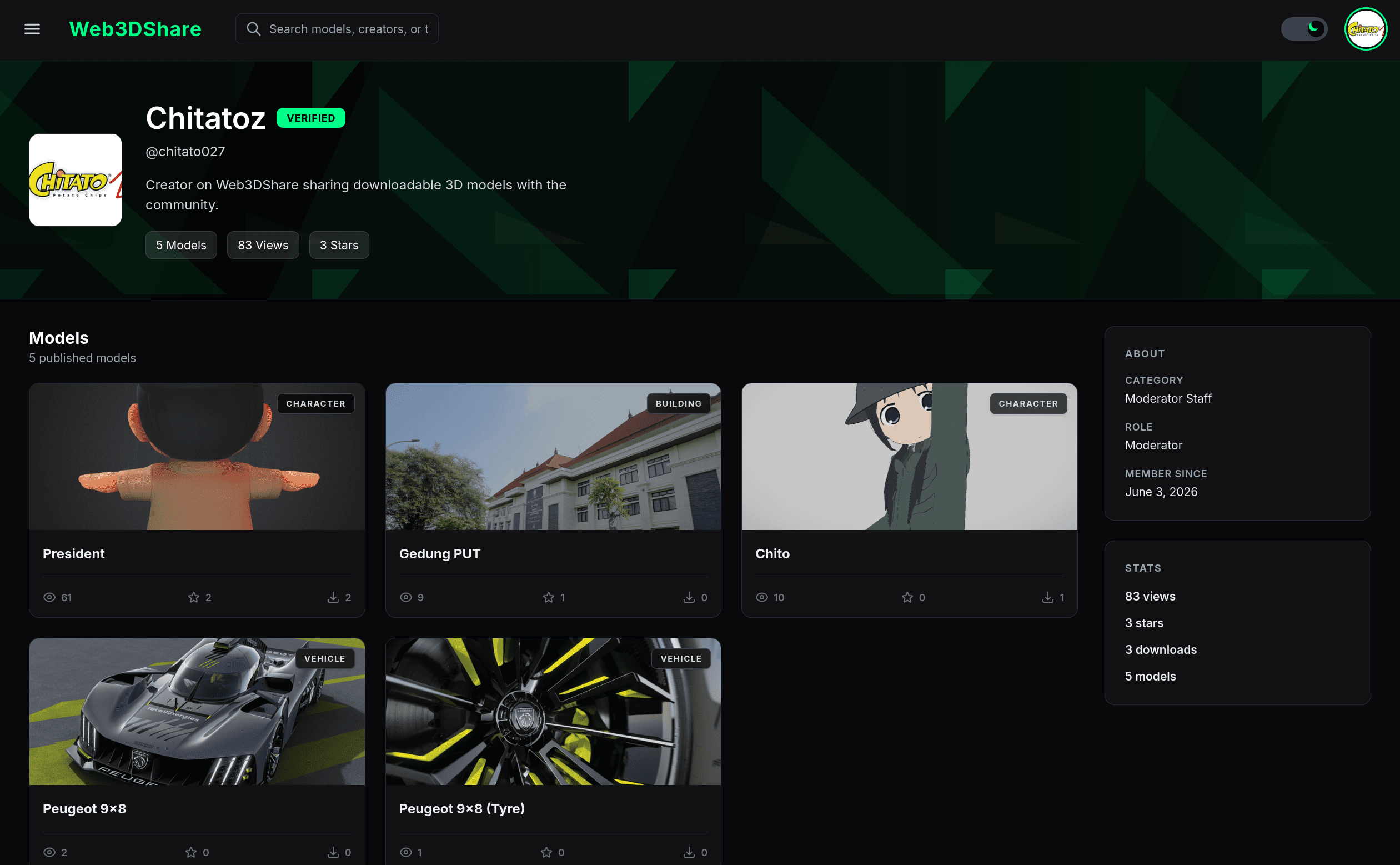Click the STATS panel heading
The width and height of the screenshot is (1400, 865).
pyautogui.click(x=1143, y=569)
